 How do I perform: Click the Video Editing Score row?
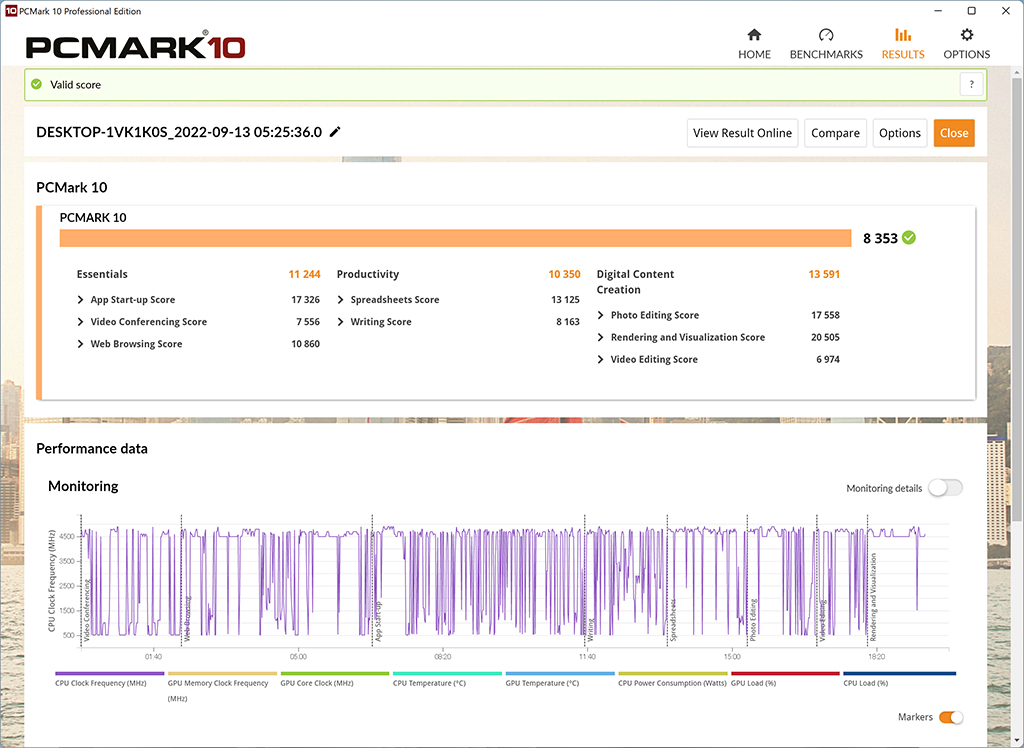tap(654, 359)
